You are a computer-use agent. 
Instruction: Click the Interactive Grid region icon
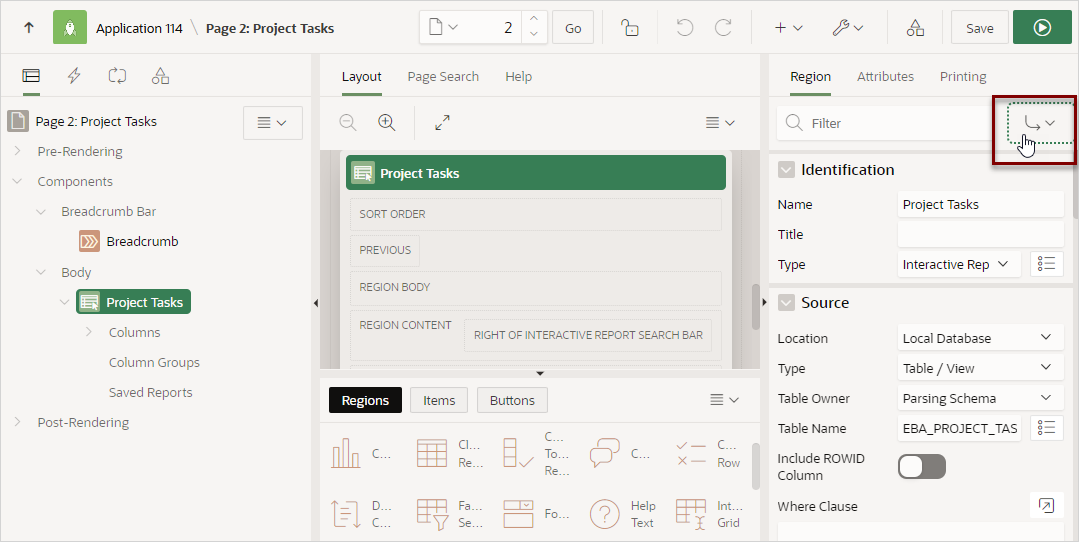tap(691, 514)
